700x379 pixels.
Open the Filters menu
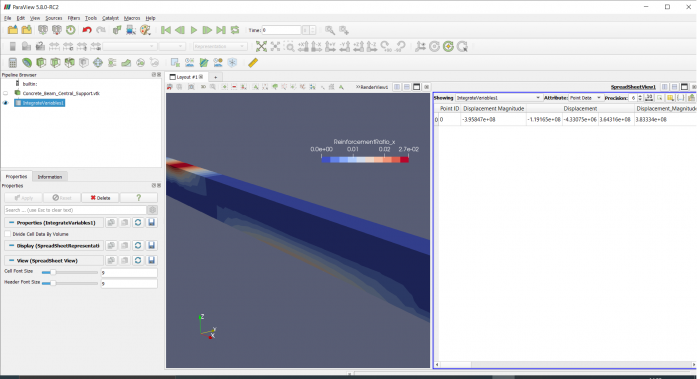point(74,18)
